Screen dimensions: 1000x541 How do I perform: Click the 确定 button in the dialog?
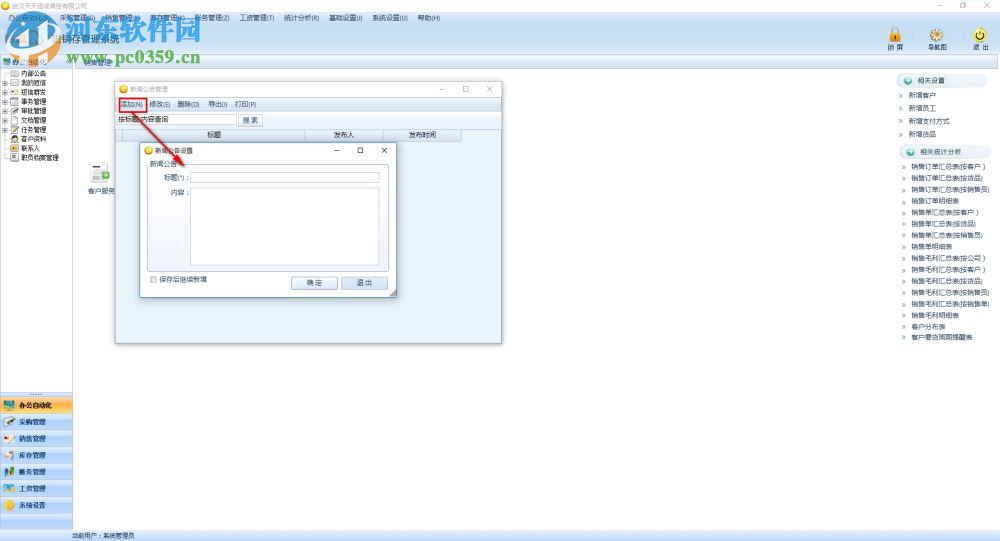pyautogui.click(x=314, y=283)
